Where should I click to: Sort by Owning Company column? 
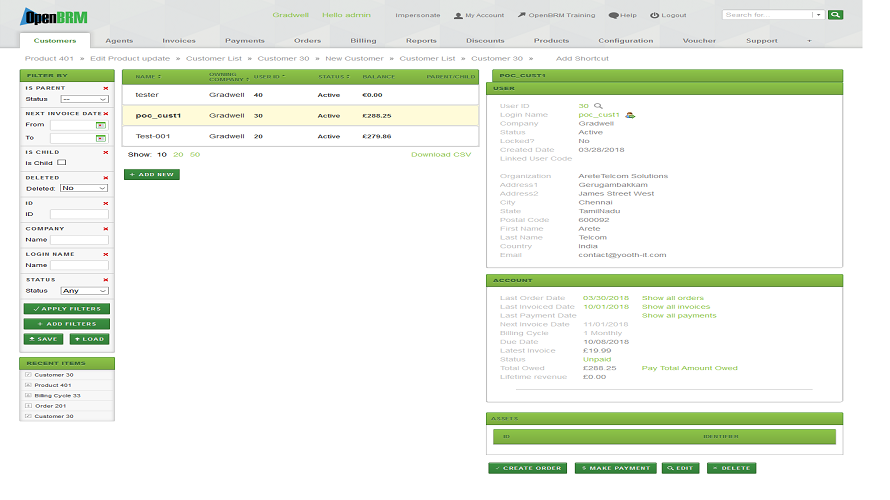coord(229,77)
